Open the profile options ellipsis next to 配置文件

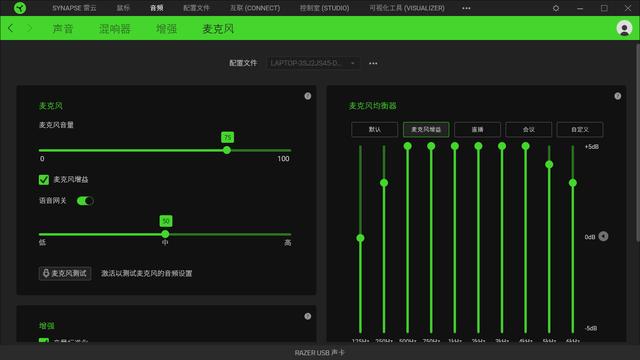point(373,63)
